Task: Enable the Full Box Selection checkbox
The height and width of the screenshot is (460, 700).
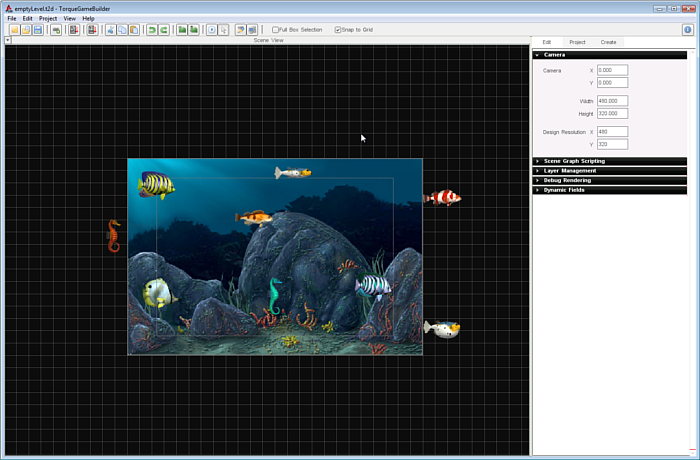Action: click(276, 30)
